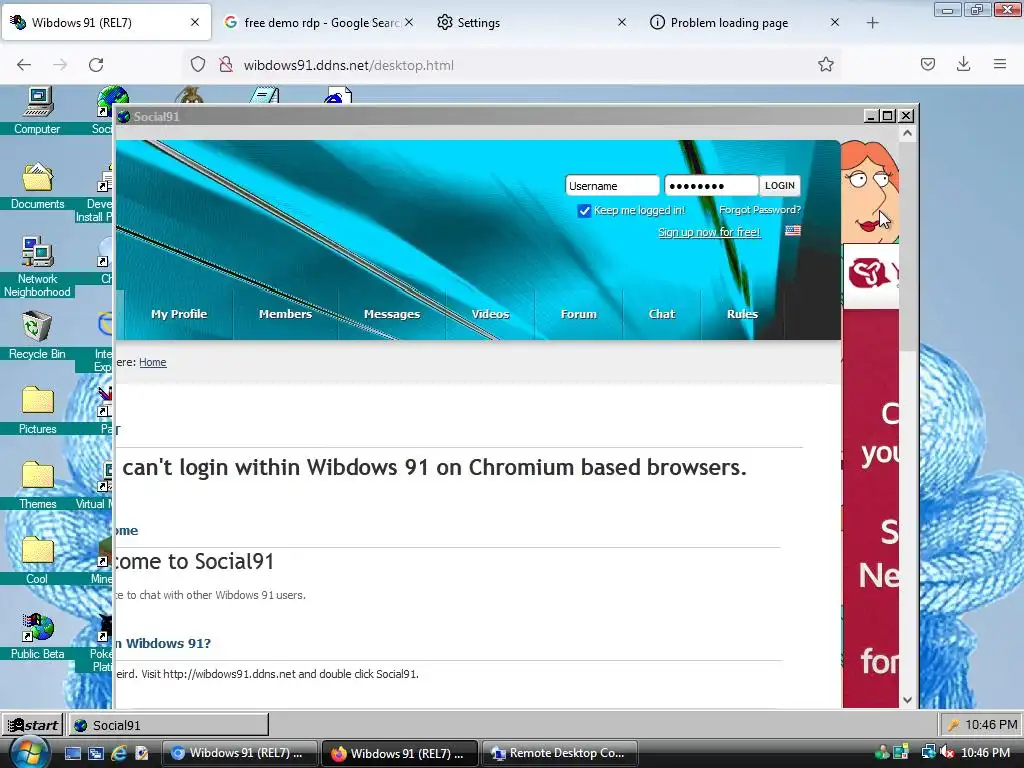Click the key icon in Wibdows tray
Viewport: 1024px width, 768px height.
click(x=953, y=725)
